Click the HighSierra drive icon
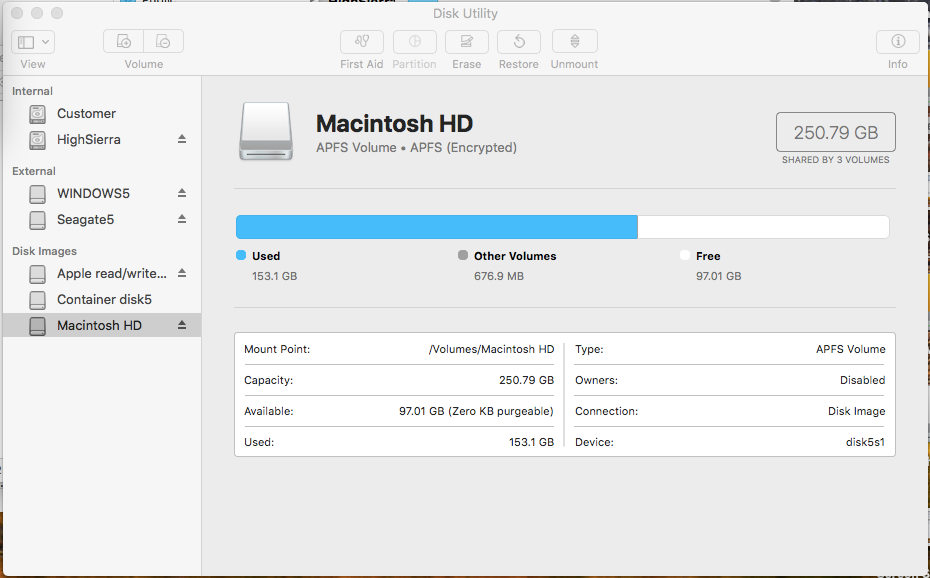Image resolution: width=930 pixels, height=578 pixels. [x=37, y=140]
